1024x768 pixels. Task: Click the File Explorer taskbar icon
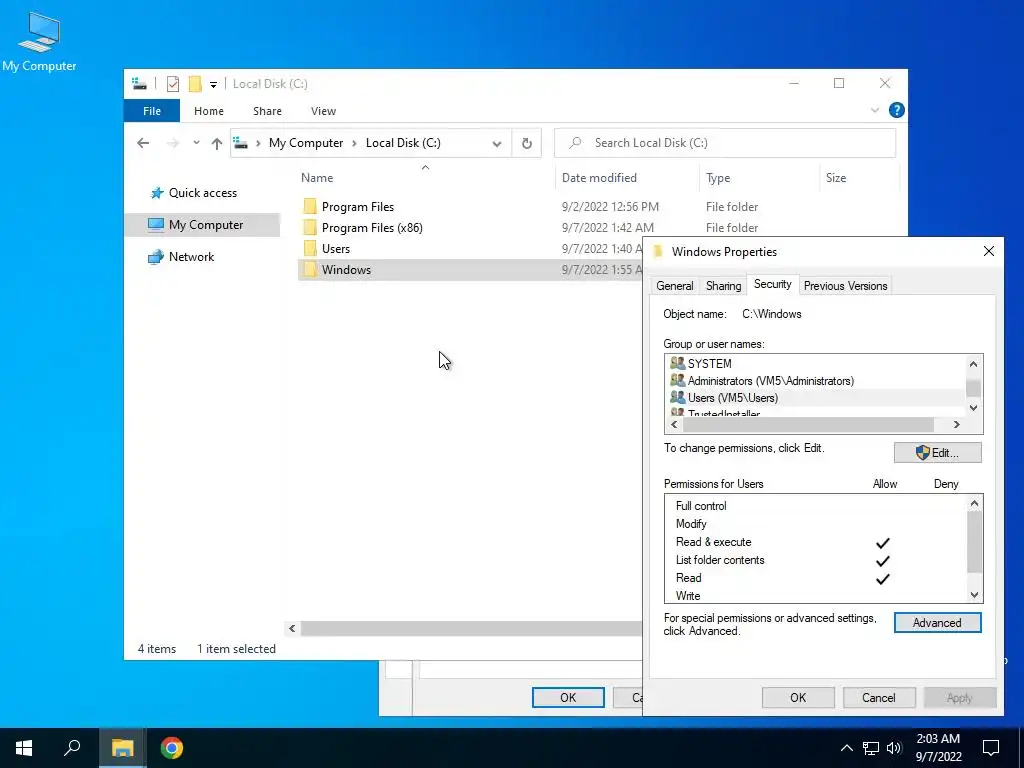122,748
